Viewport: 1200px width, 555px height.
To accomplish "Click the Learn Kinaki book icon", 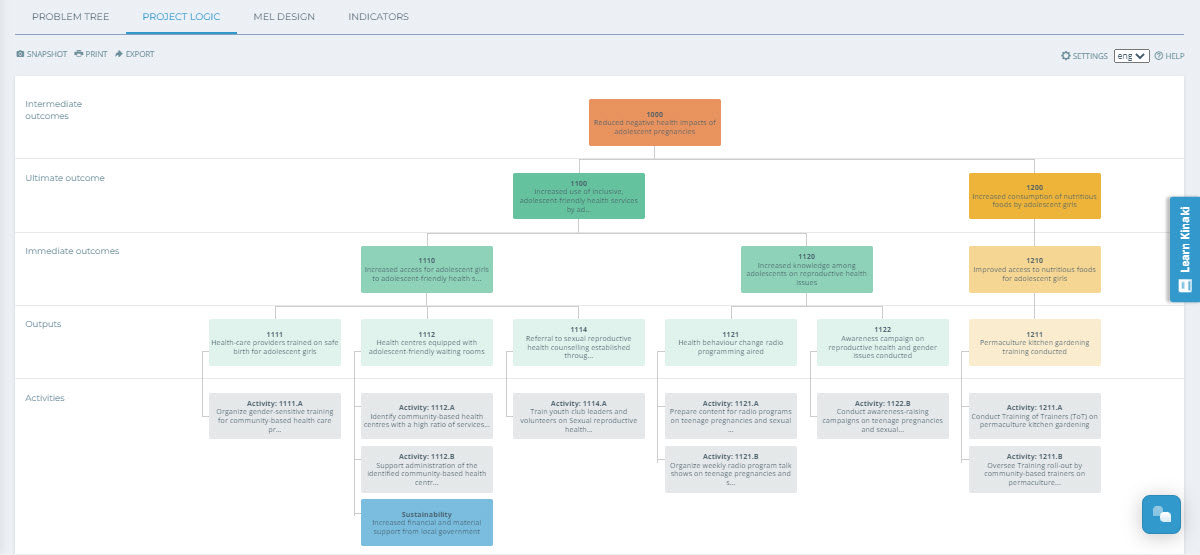I will pos(1185,285).
